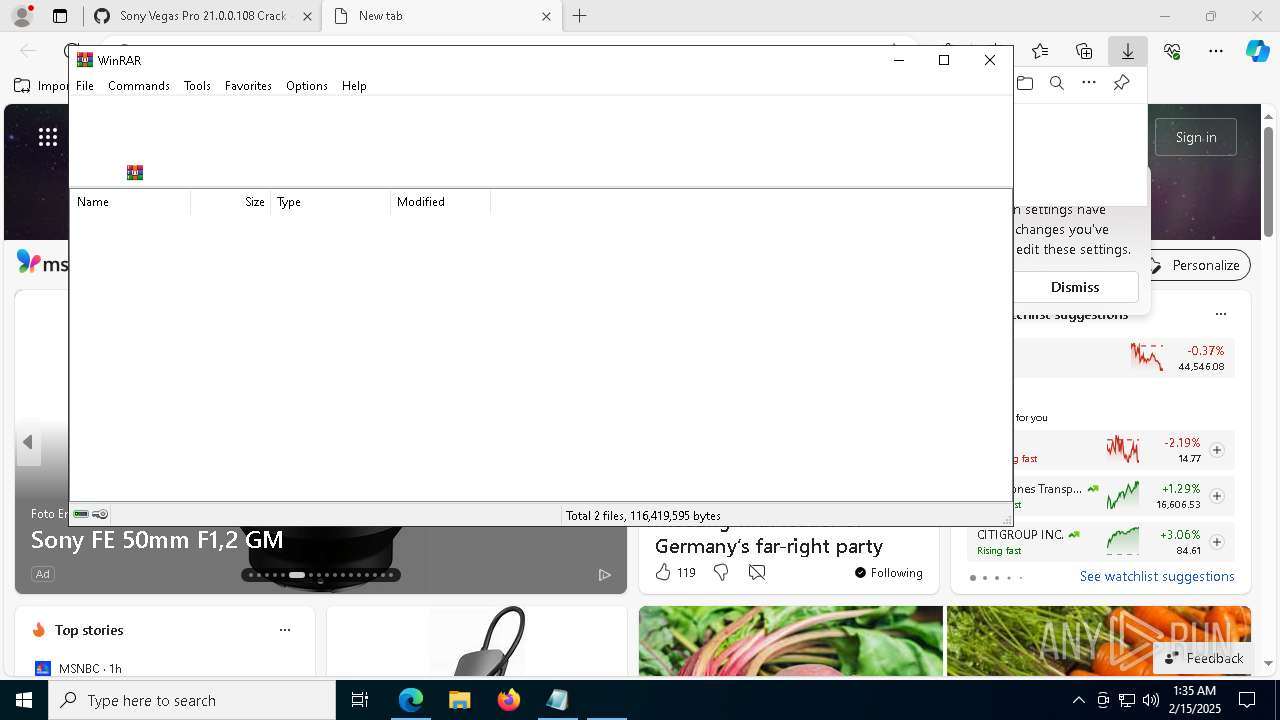The width and height of the screenshot is (1280, 720).
Task: Open Edge Settings and more menu
Action: (1216, 51)
